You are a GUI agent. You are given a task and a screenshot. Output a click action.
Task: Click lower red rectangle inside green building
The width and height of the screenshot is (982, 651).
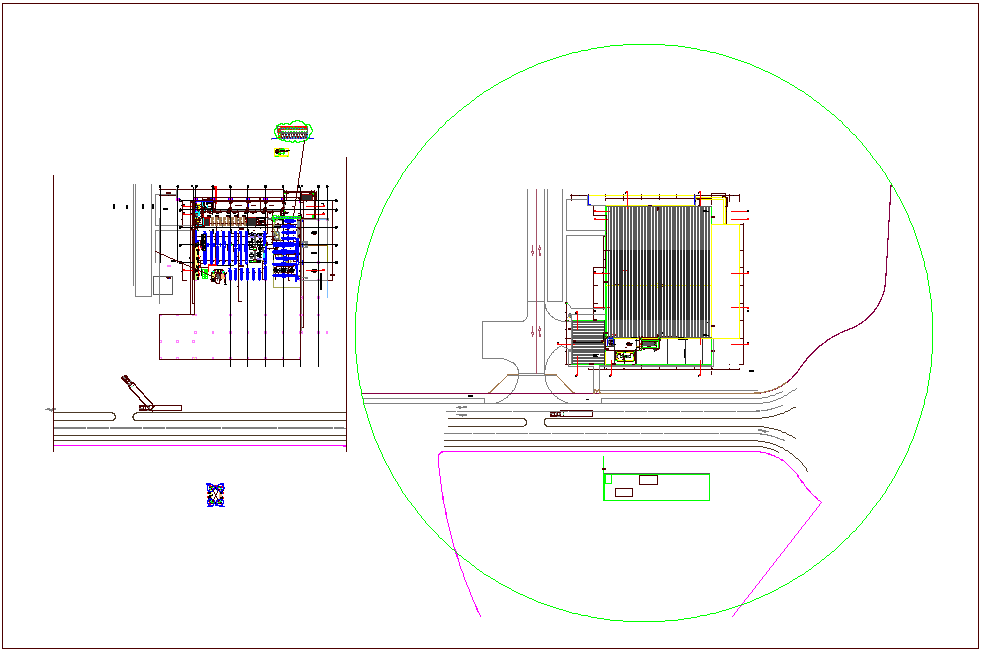(624, 492)
